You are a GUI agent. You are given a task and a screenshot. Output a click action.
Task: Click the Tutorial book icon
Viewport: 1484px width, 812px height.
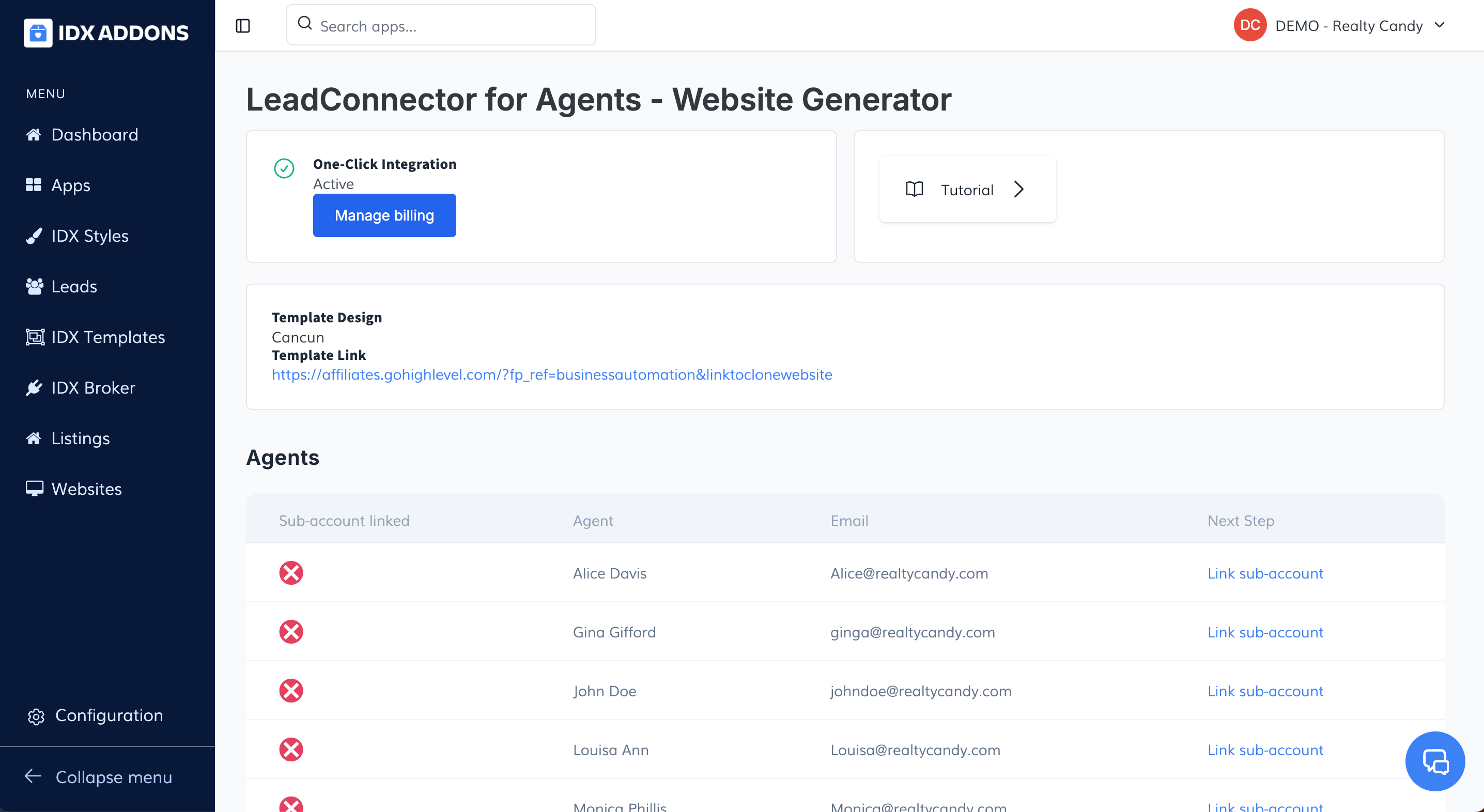tap(914, 190)
